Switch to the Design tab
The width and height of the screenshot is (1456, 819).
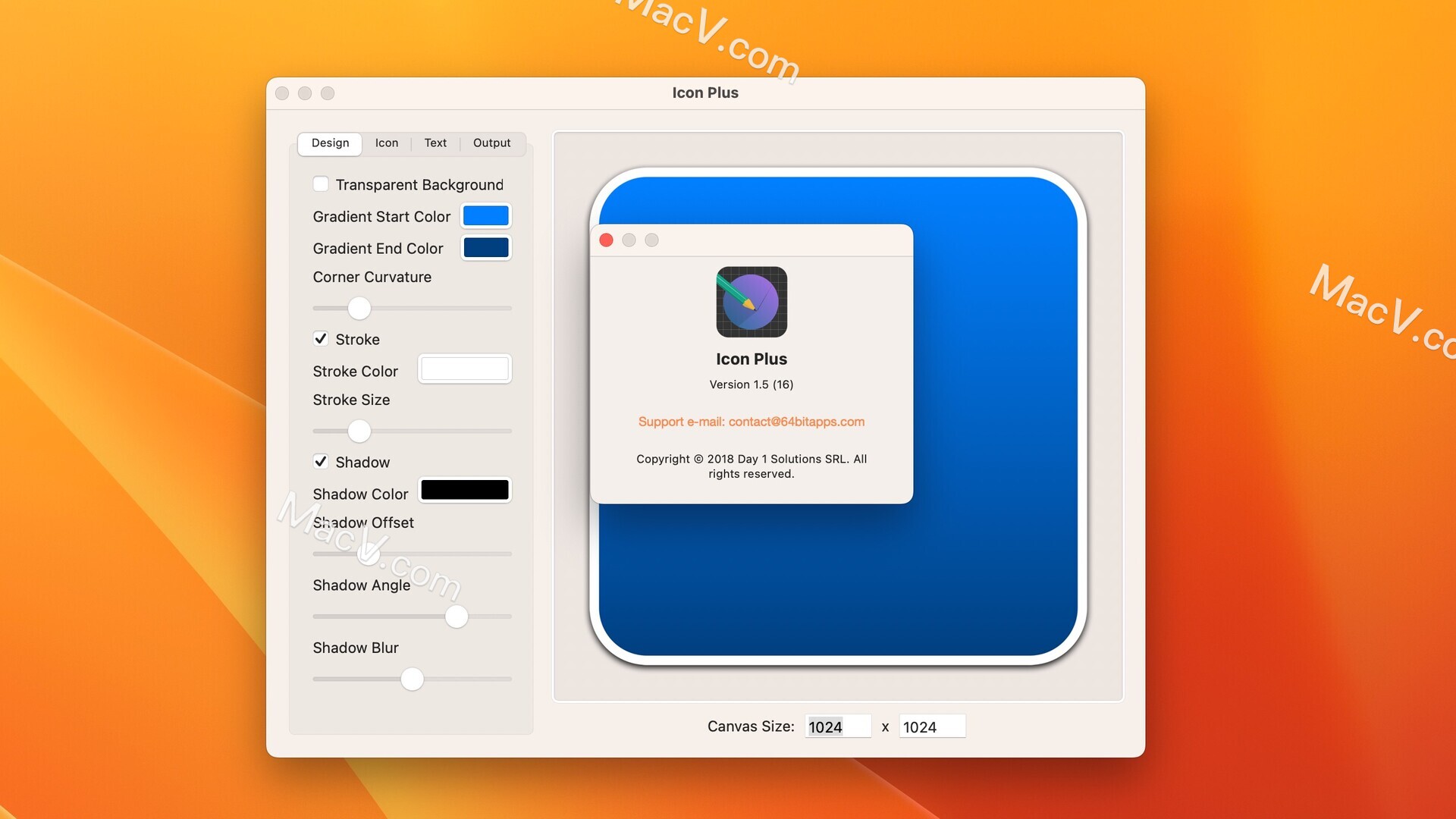330,143
